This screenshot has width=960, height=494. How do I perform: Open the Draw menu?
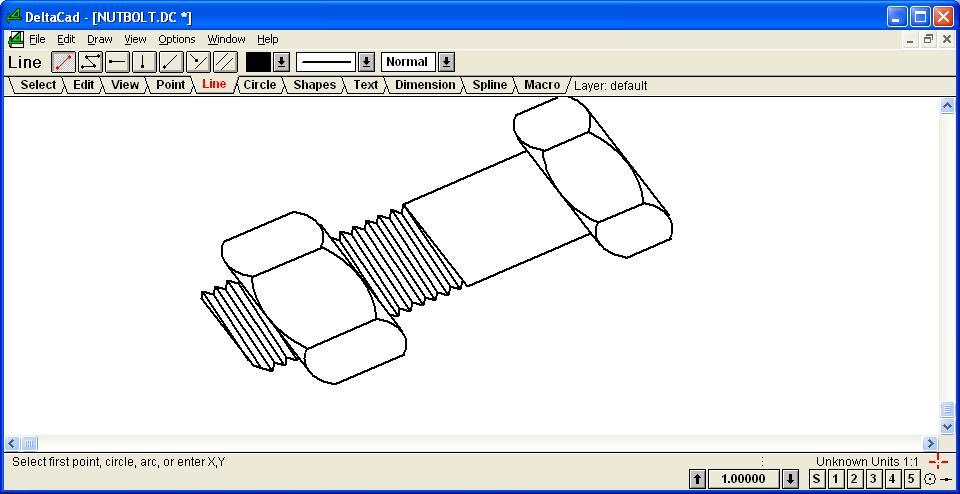click(x=99, y=39)
